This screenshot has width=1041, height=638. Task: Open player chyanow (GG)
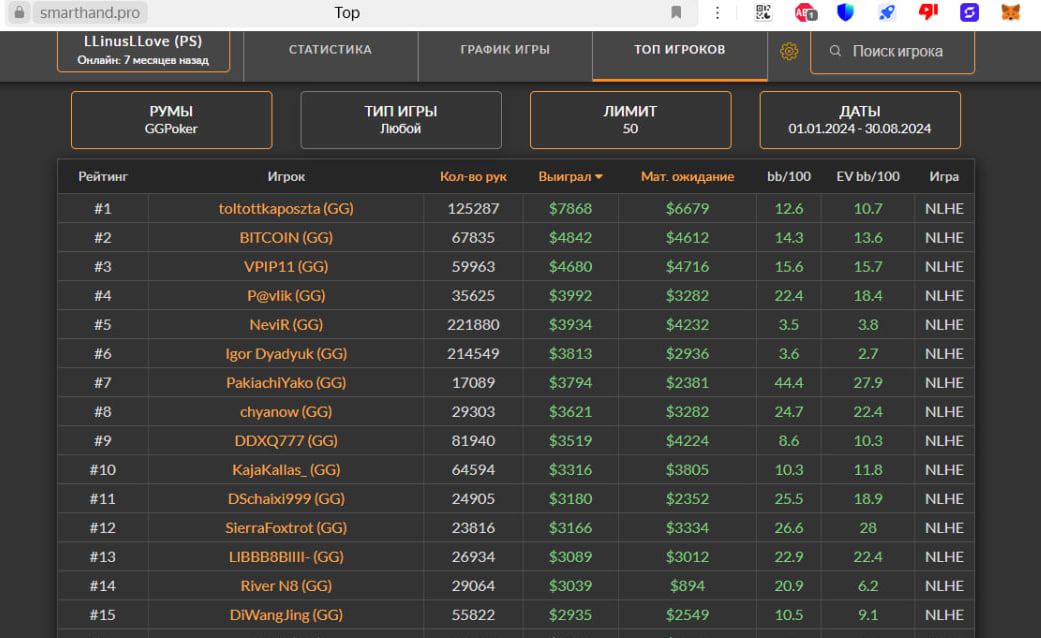coord(286,412)
